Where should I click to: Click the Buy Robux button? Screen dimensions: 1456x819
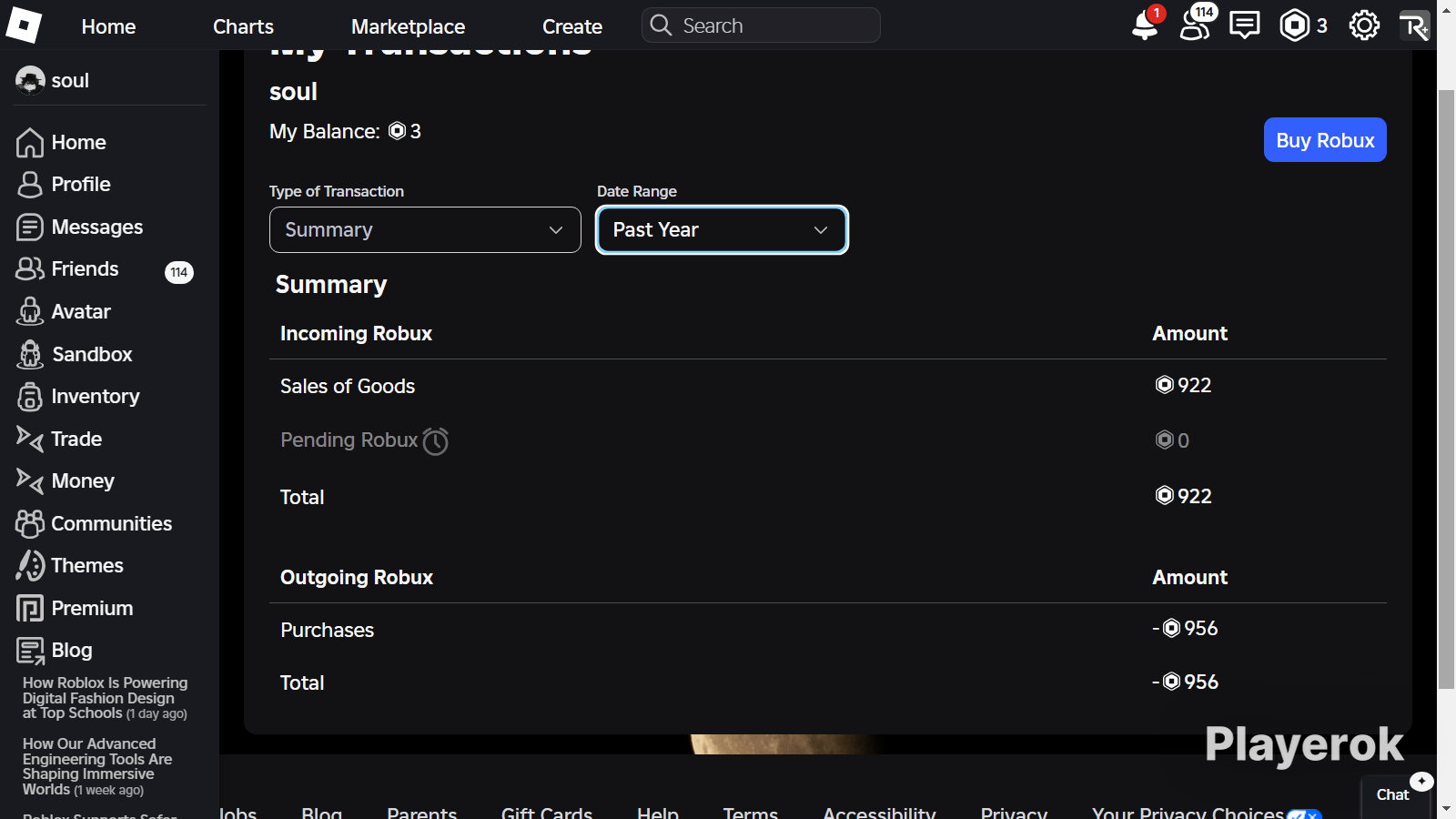(1325, 140)
